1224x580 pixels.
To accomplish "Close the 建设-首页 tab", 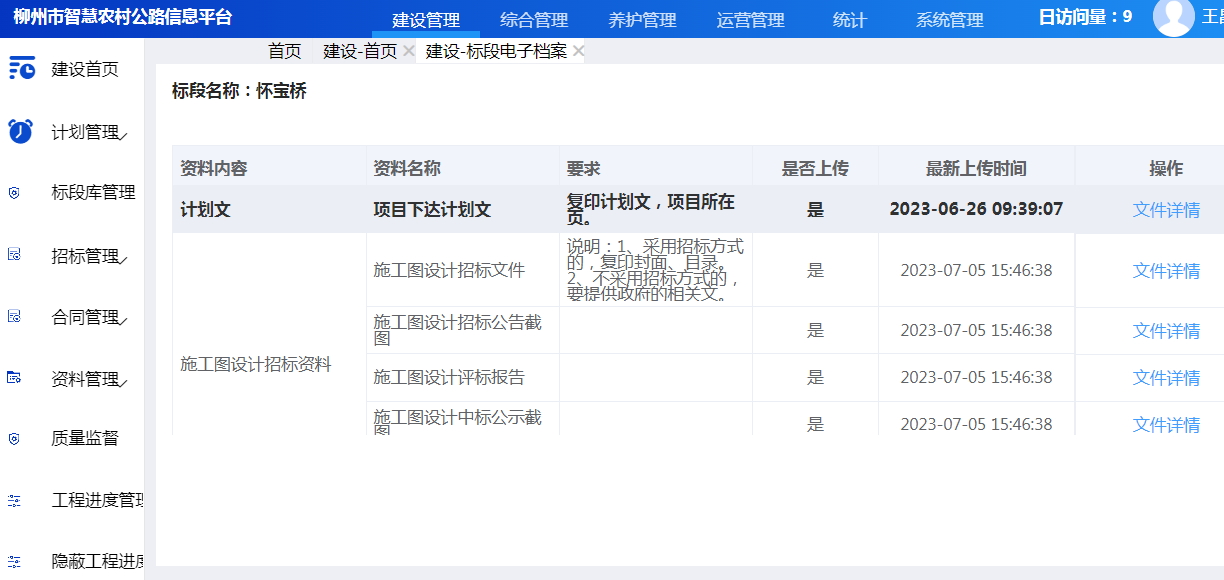I will tap(409, 51).
